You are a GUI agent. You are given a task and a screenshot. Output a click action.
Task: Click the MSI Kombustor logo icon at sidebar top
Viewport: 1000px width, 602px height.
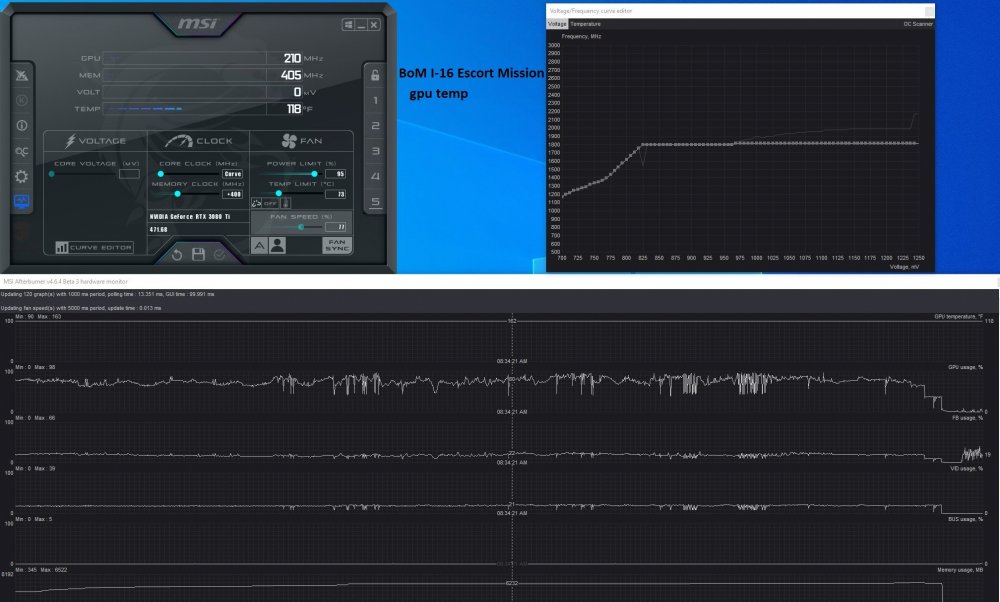point(21,76)
